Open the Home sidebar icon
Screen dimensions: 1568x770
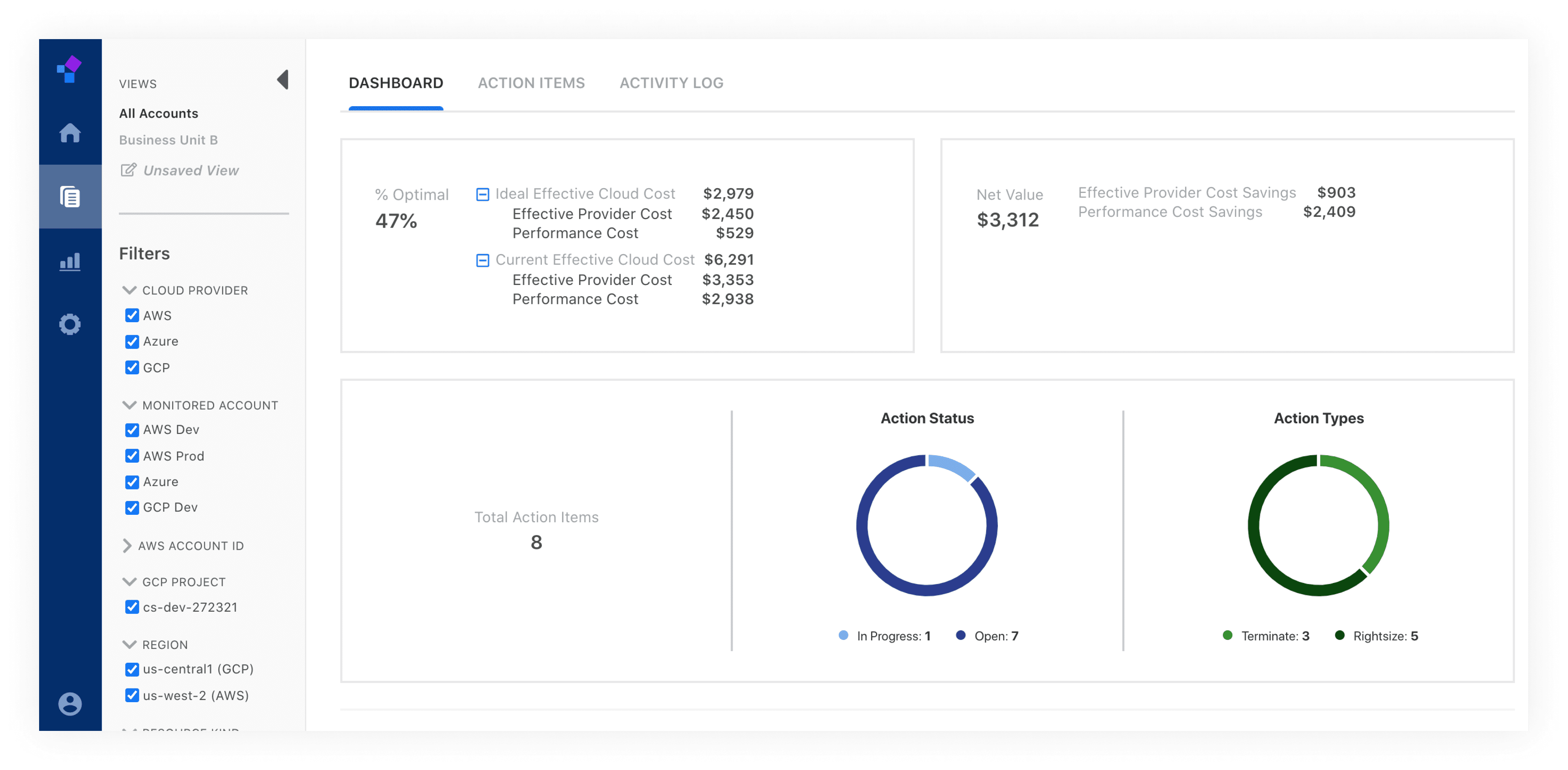click(x=70, y=133)
